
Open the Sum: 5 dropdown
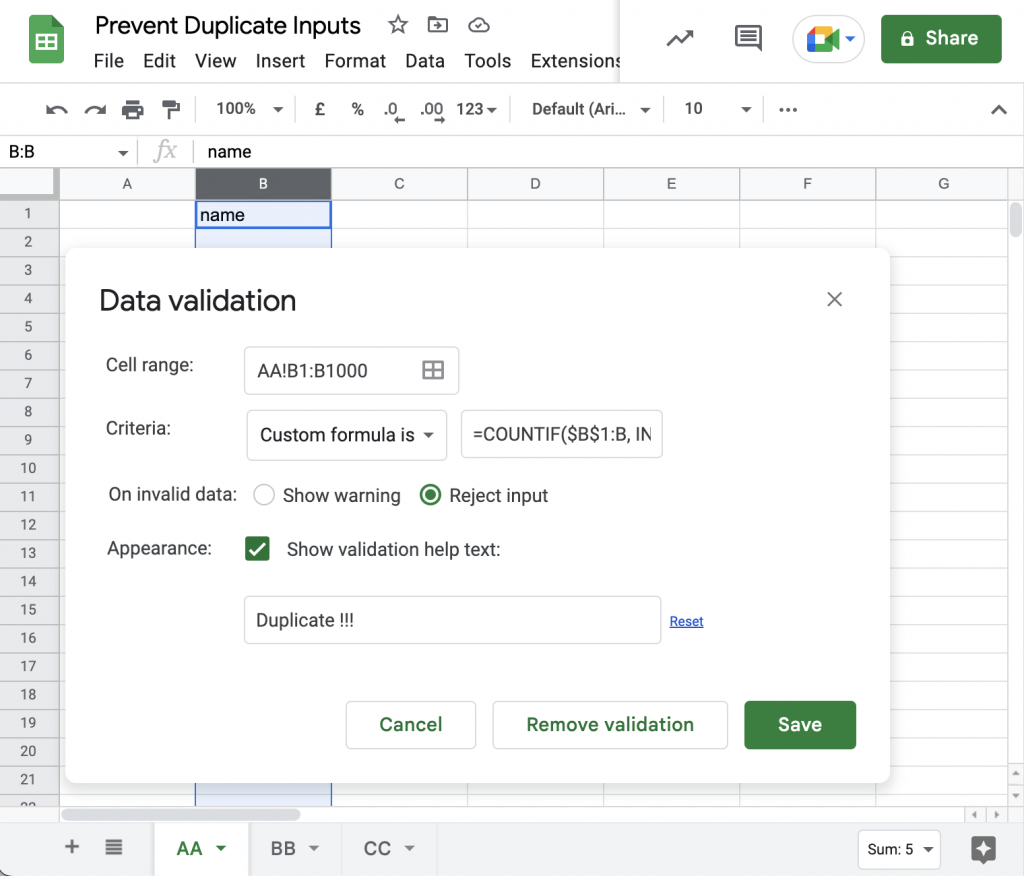tap(899, 849)
